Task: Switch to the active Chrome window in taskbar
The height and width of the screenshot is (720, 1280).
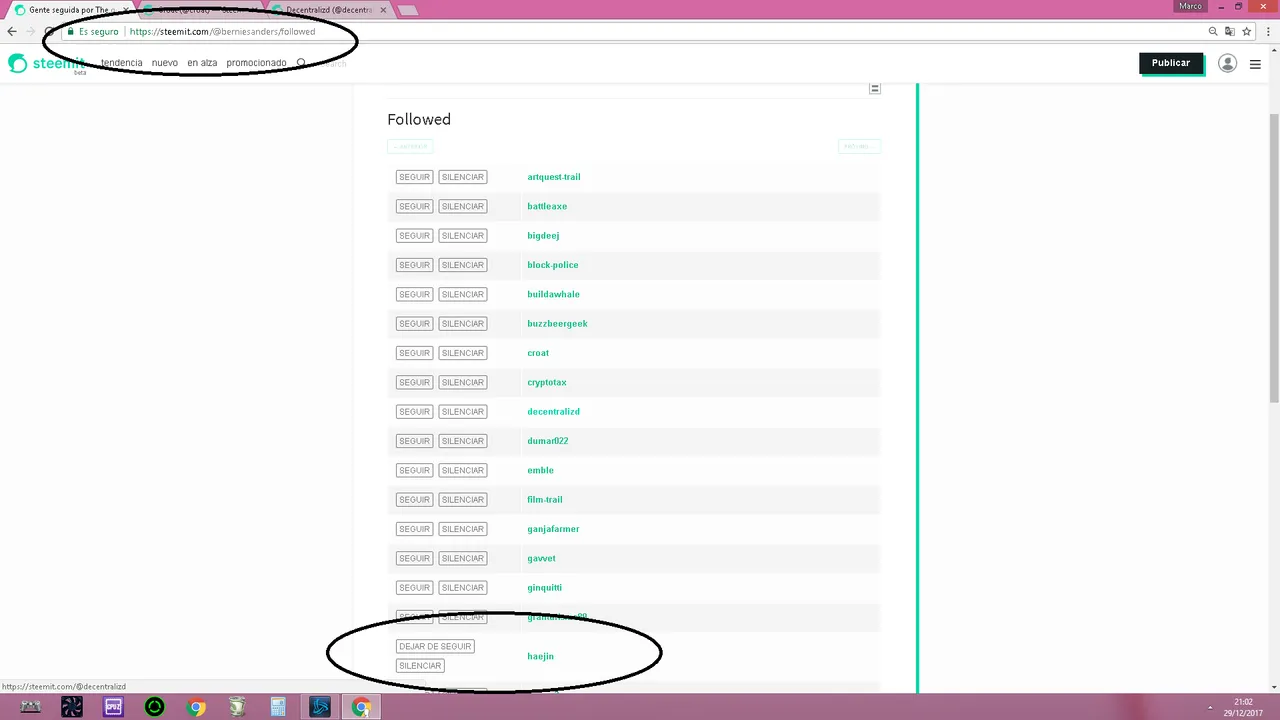Action: pyautogui.click(x=361, y=707)
